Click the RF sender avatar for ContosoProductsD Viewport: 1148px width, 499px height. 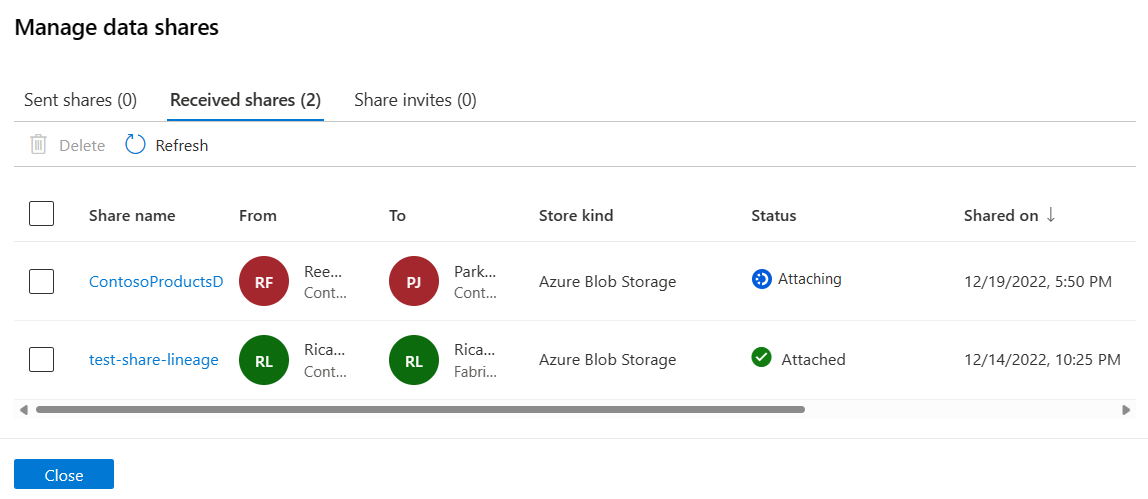[x=264, y=282]
